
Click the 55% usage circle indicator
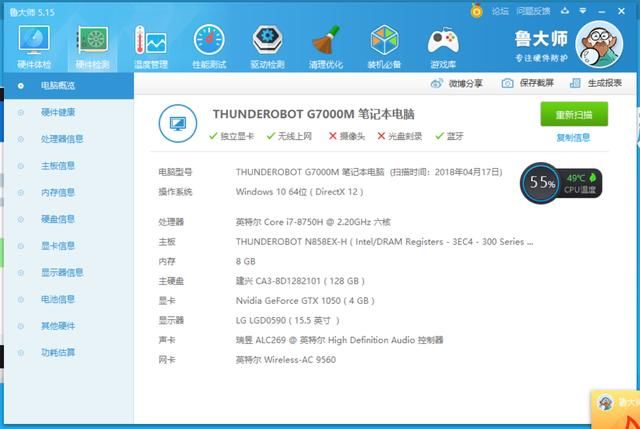pyautogui.click(x=542, y=183)
